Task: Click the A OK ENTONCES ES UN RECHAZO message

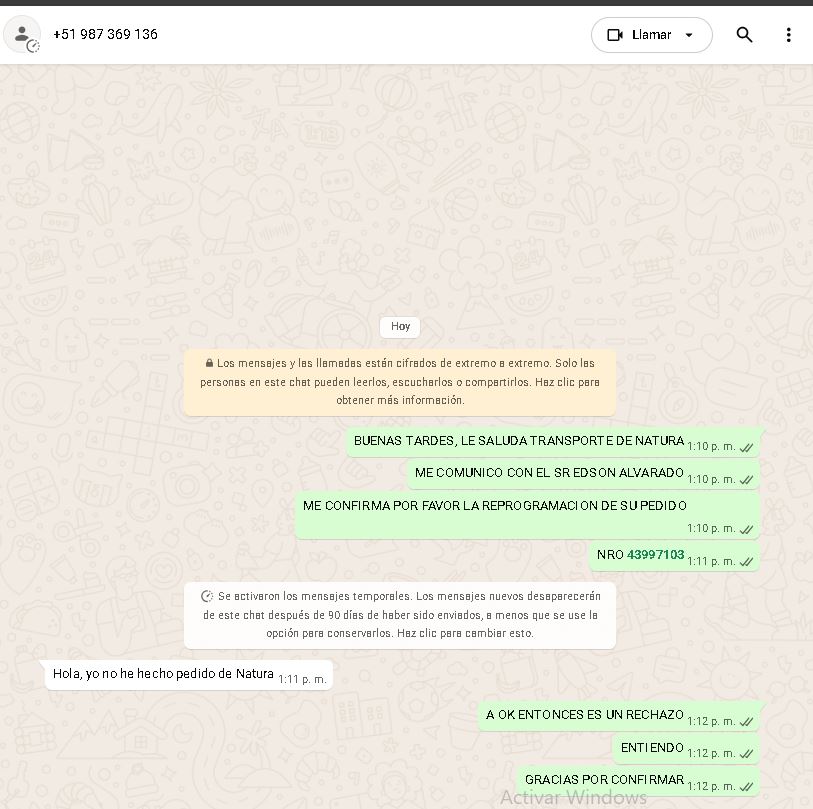Action: 584,715
